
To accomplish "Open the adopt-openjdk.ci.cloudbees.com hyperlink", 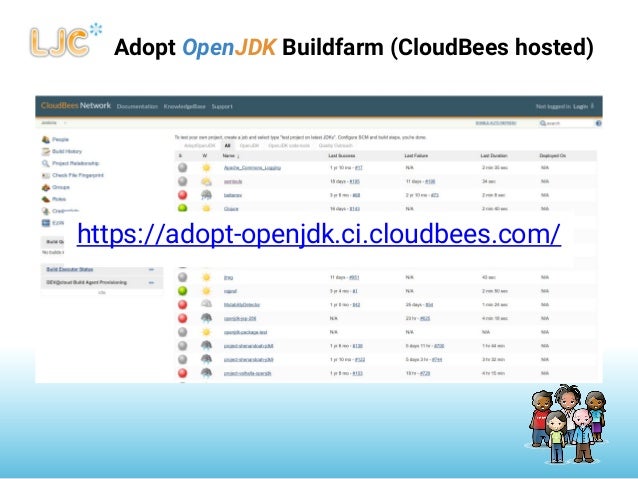I will tap(319, 234).
